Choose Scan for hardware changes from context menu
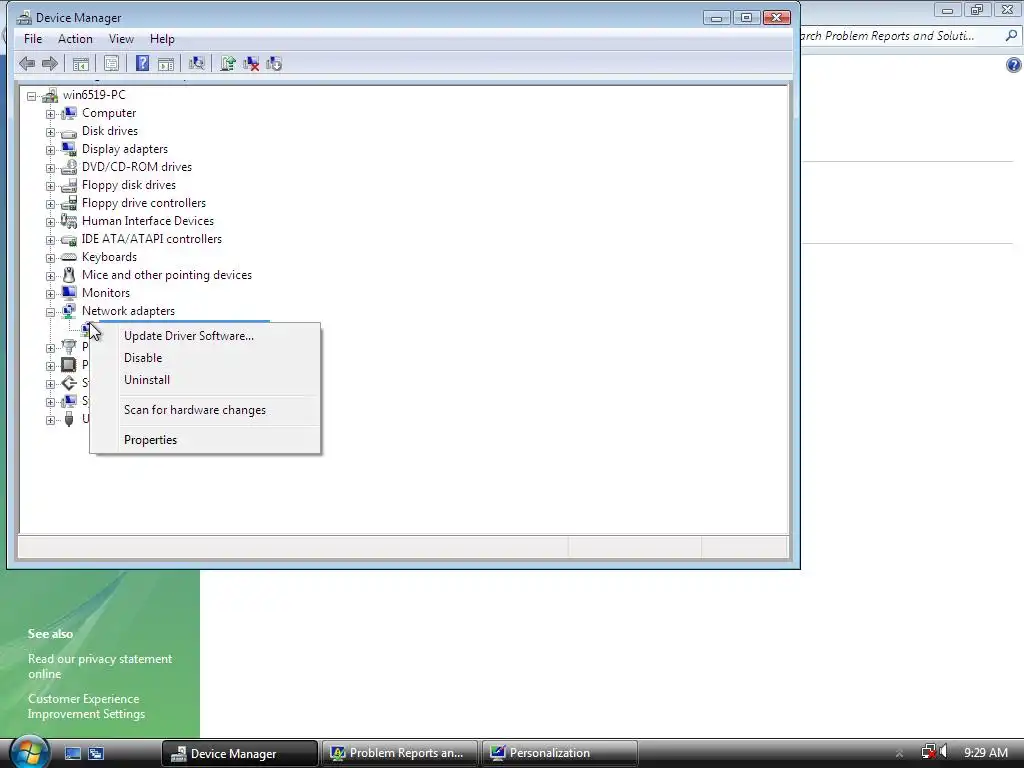1024x768 pixels. pos(205,410)
